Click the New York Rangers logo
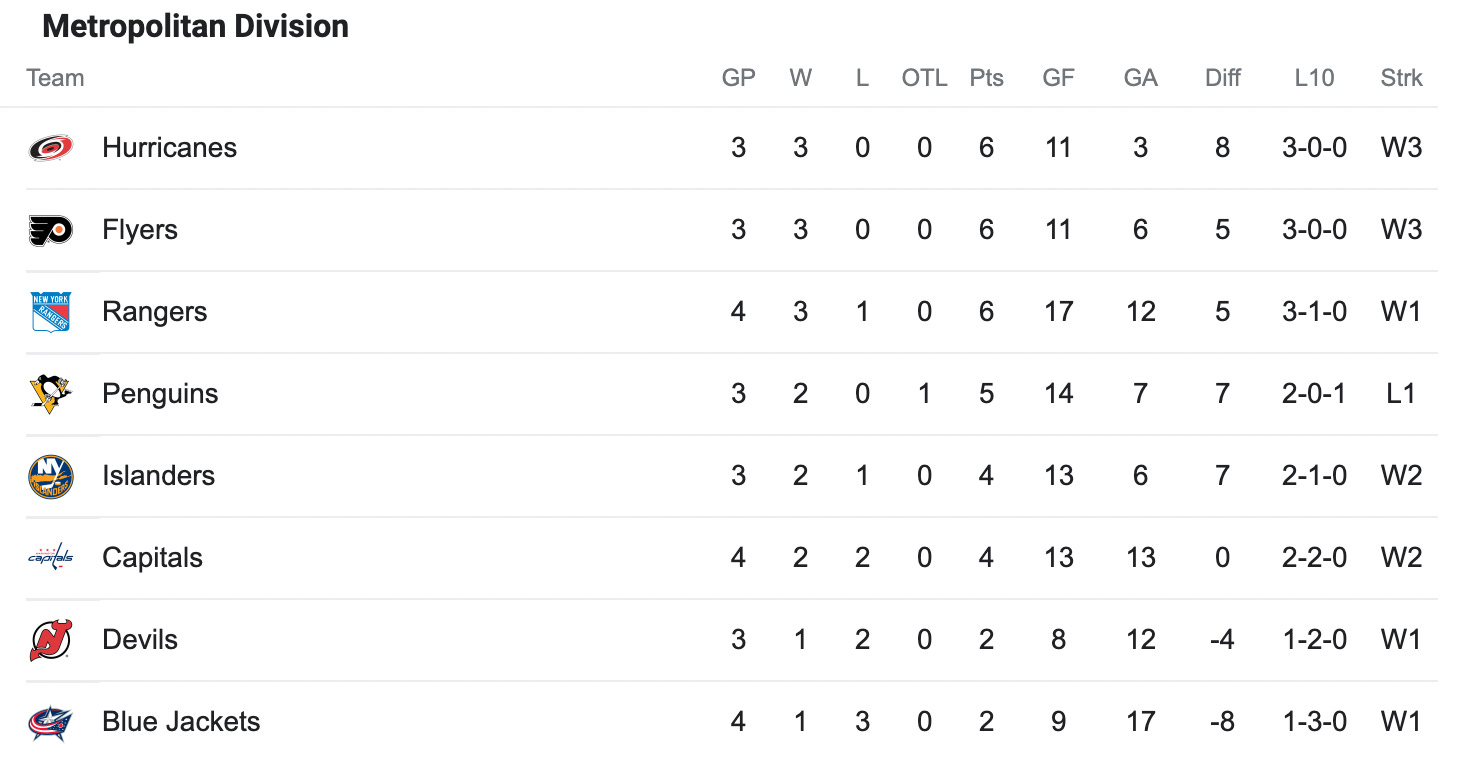The width and height of the screenshot is (1474, 766). pyautogui.click(x=51, y=312)
